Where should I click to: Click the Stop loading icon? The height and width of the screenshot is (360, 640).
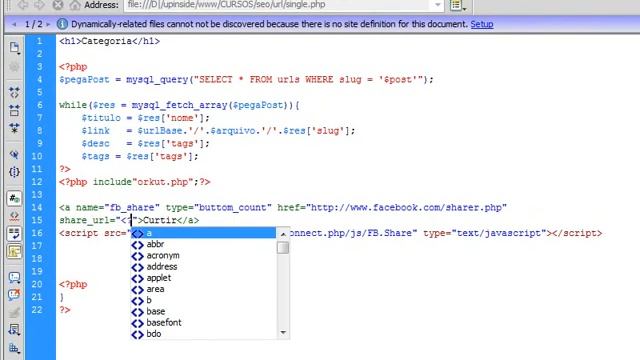click(x=58, y=5)
